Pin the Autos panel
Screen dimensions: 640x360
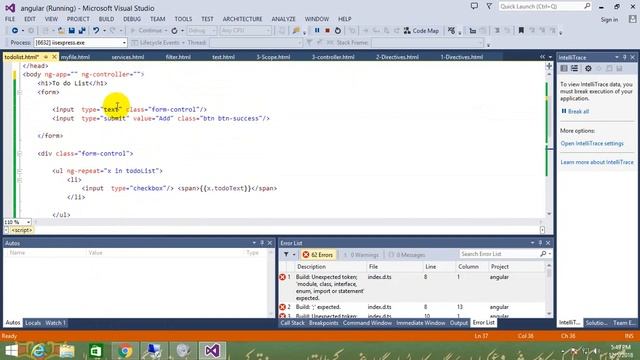[x=262, y=243]
